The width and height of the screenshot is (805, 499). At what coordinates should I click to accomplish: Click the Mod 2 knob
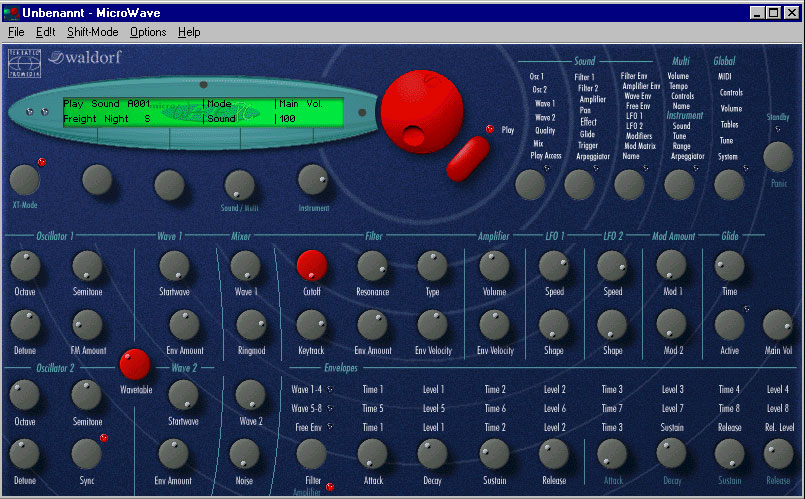click(x=671, y=325)
